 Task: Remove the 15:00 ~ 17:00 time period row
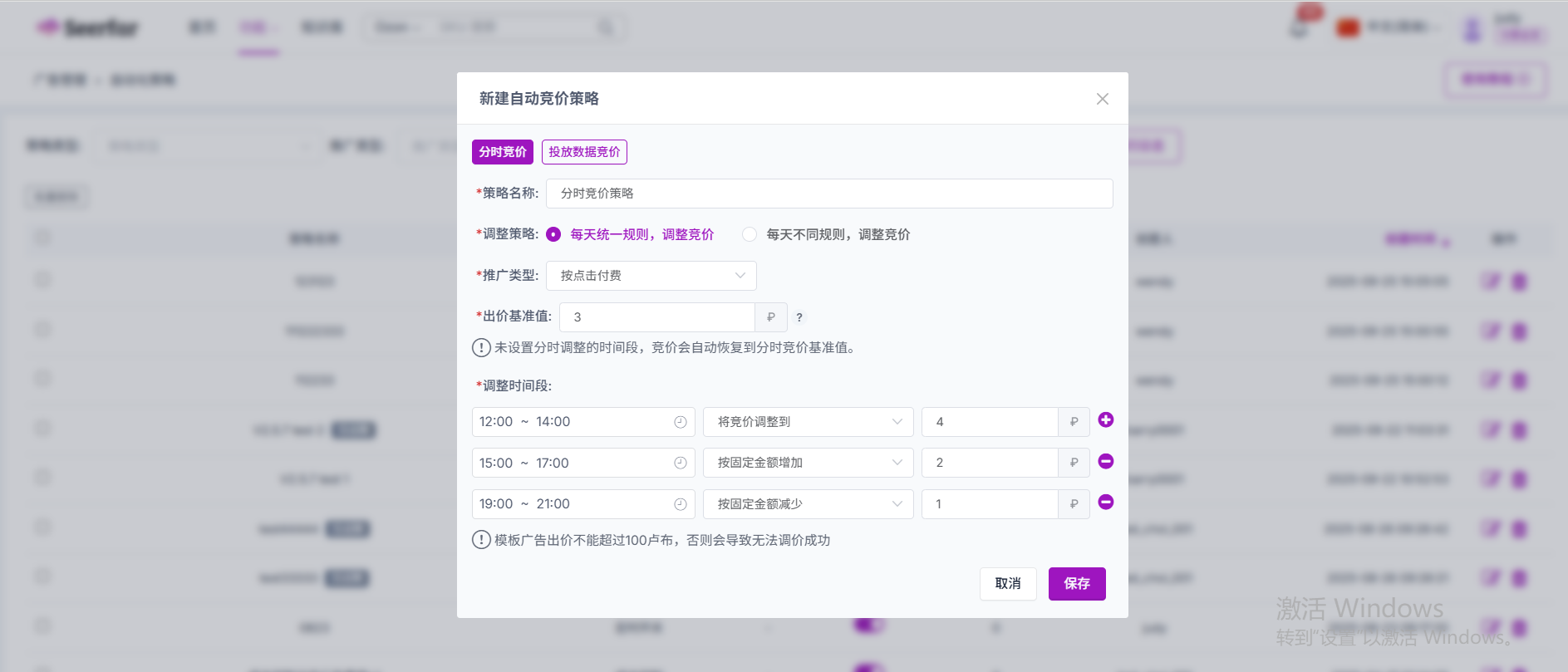[1105, 462]
